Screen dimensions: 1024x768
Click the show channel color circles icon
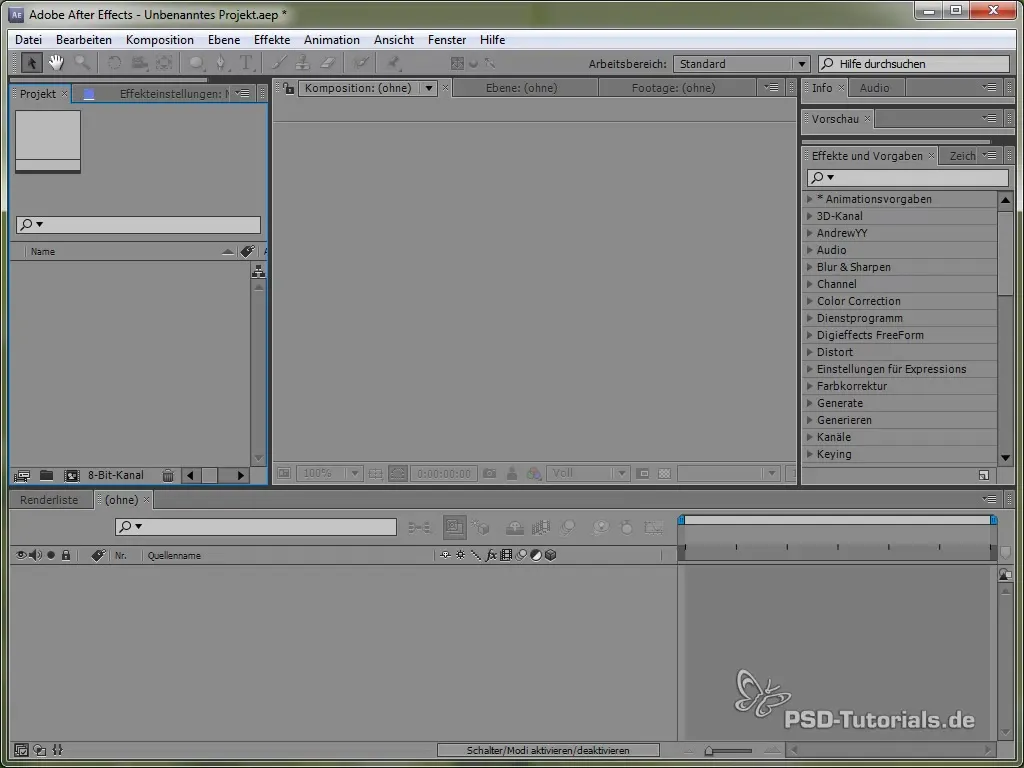(x=534, y=473)
